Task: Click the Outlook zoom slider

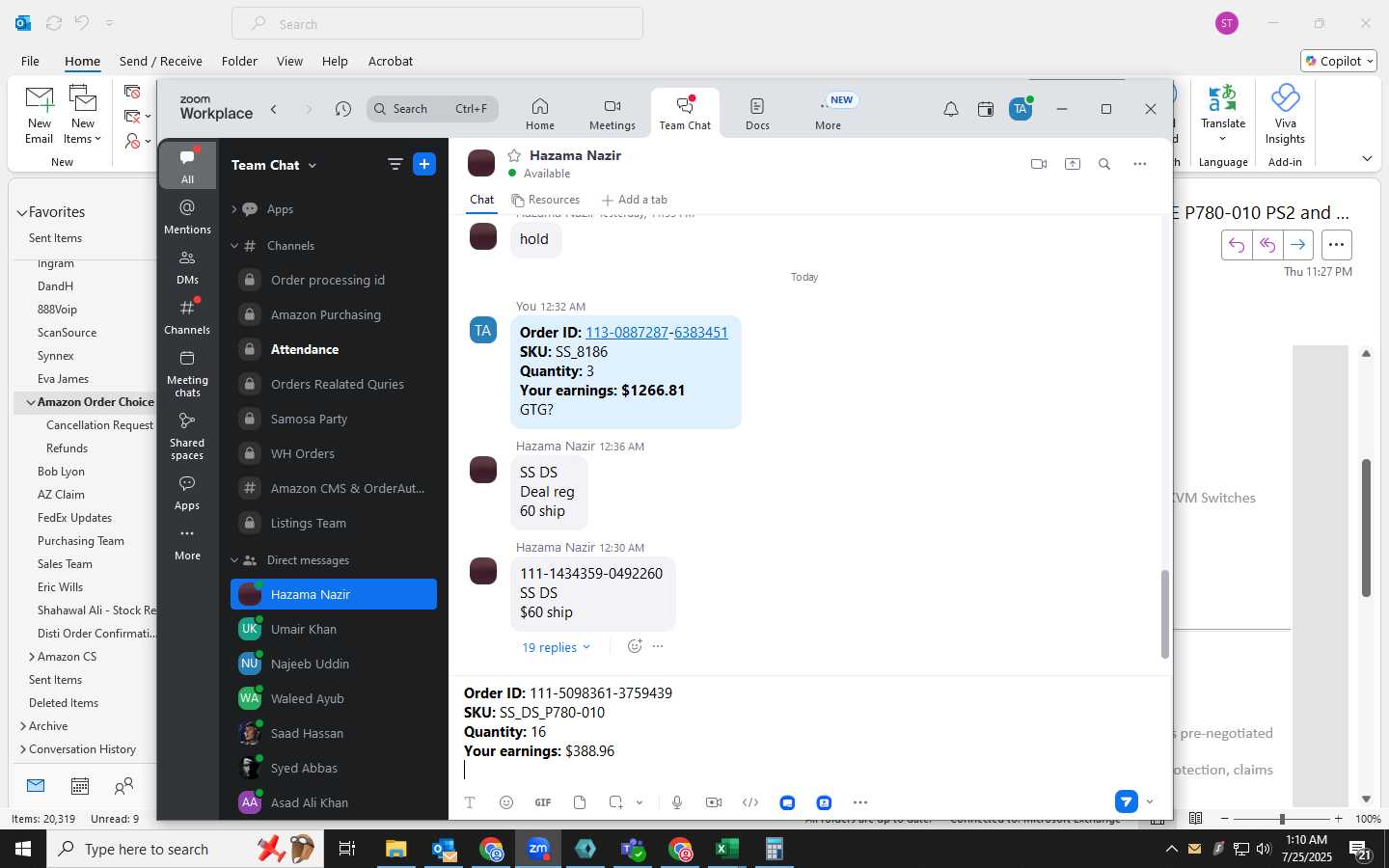Action: [x=1282, y=819]
